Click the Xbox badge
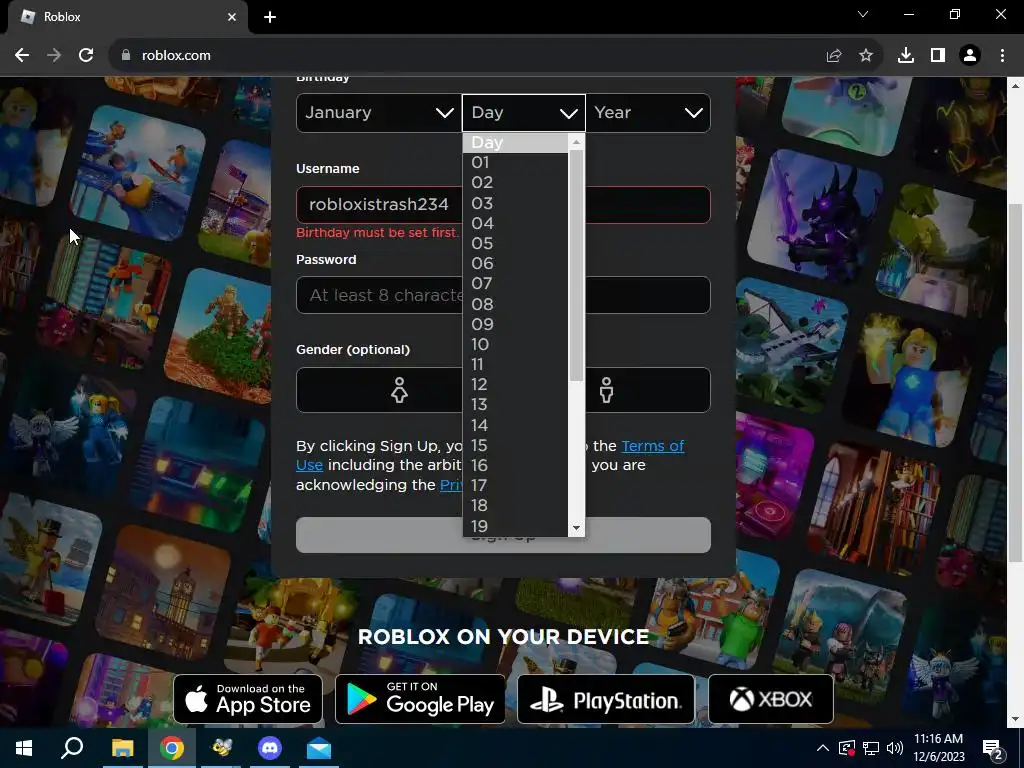 tap(771, 699)
